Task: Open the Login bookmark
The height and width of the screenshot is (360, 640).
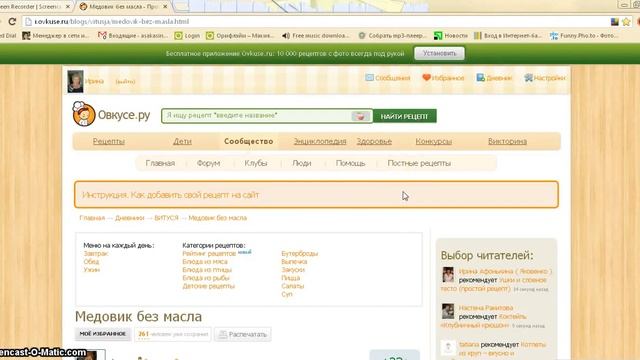Action: click(187, 36)
